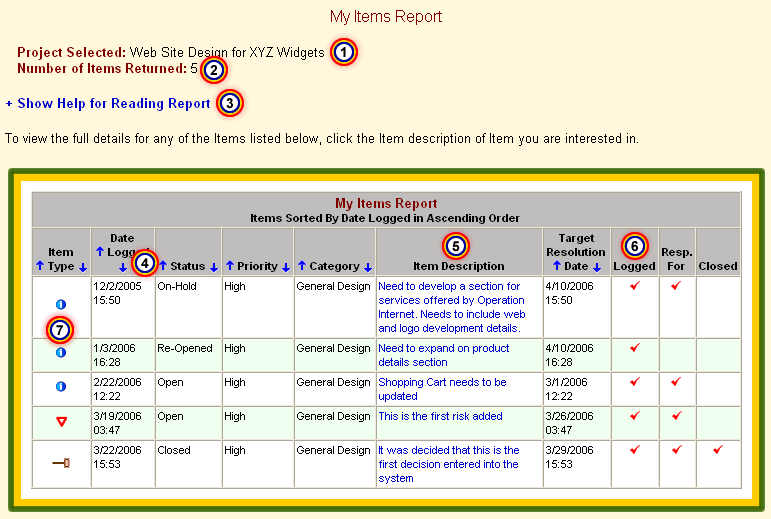Open the 'This is the first risk added' item
Screen dimensions: 771x519
pyautogui.click(x=440, y=416)
